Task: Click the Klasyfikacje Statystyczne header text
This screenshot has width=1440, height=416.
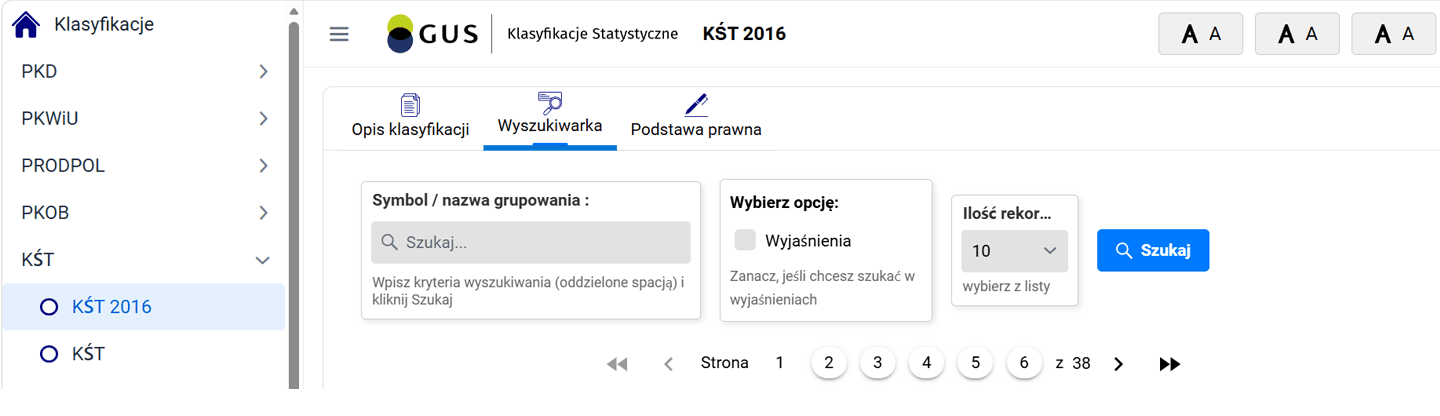Action: [x=593, y=34]
